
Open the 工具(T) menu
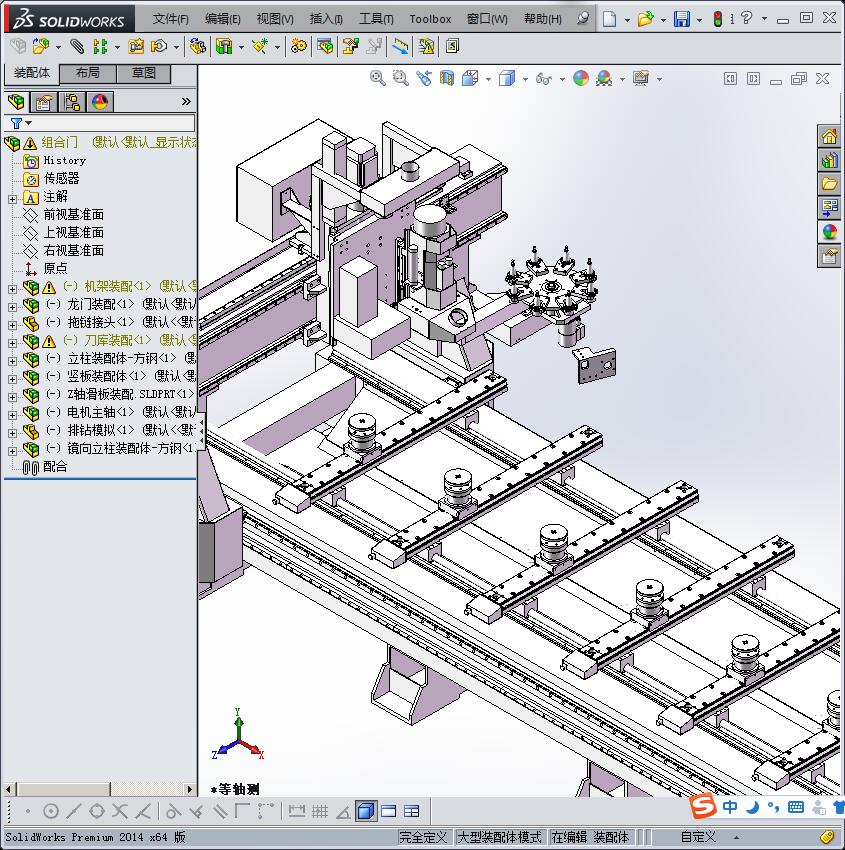(376, 19)
